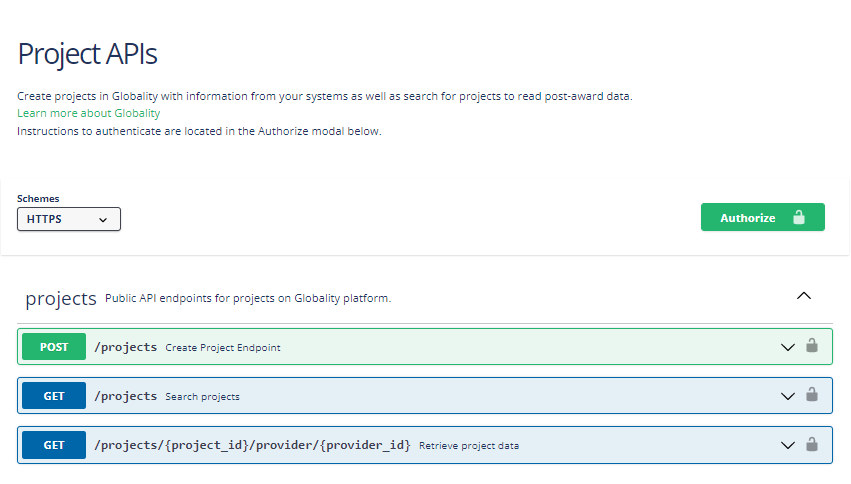851x484 pixels.
Task: Click the Schemes label
Action: coord(38,199)
